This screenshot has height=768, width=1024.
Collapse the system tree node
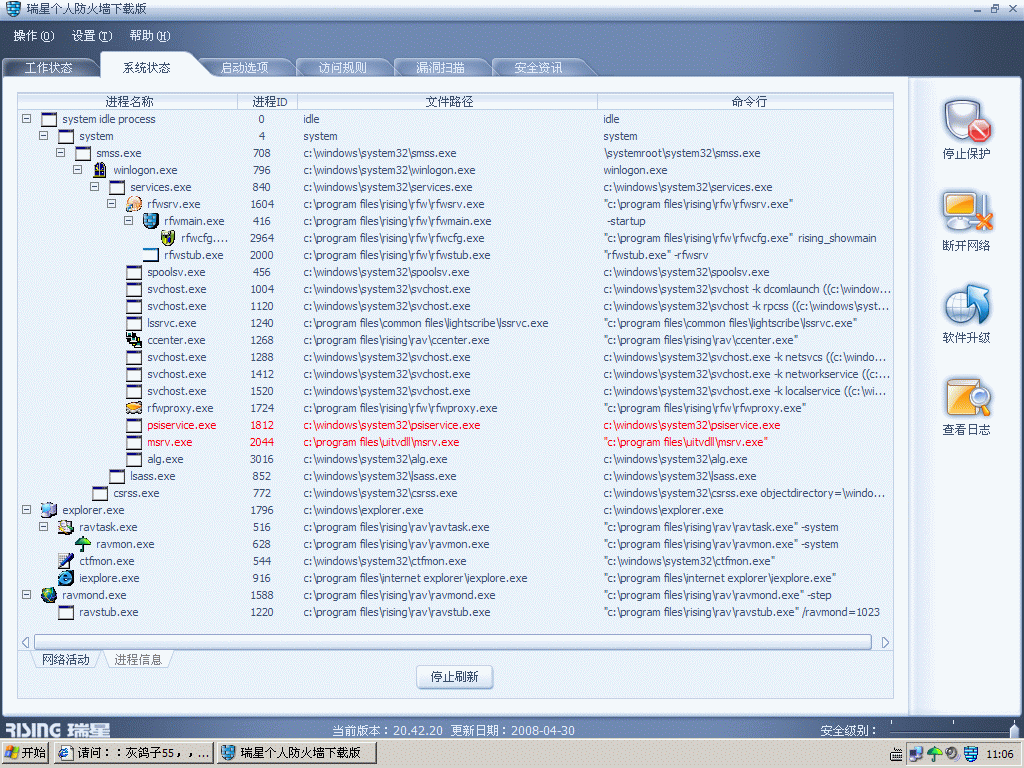pos(44,136)
